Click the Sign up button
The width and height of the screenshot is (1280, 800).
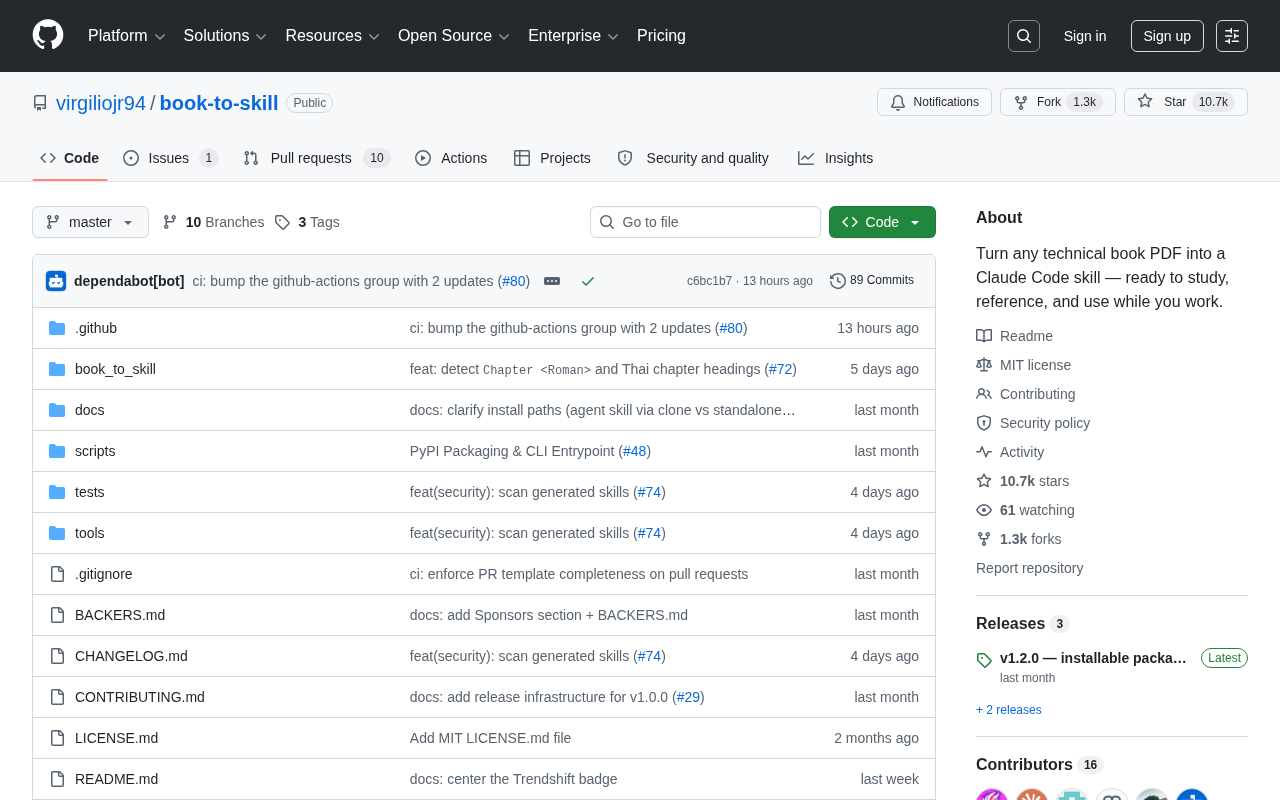coord(1167,36)
